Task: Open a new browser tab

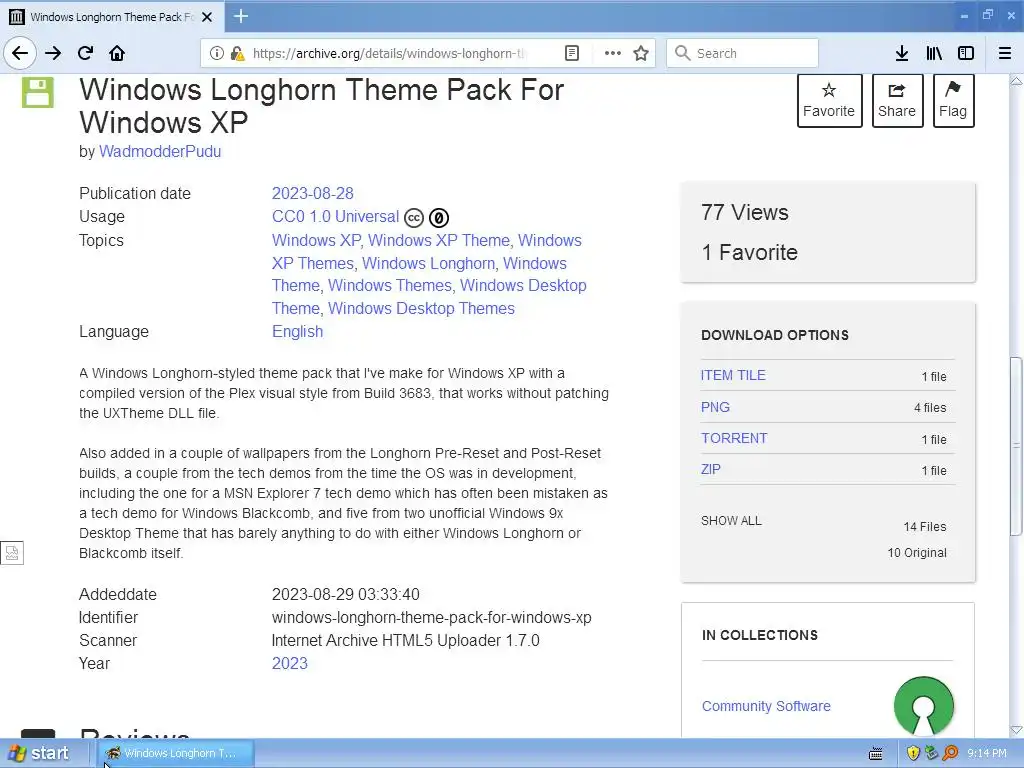Action: click(240, 16)
